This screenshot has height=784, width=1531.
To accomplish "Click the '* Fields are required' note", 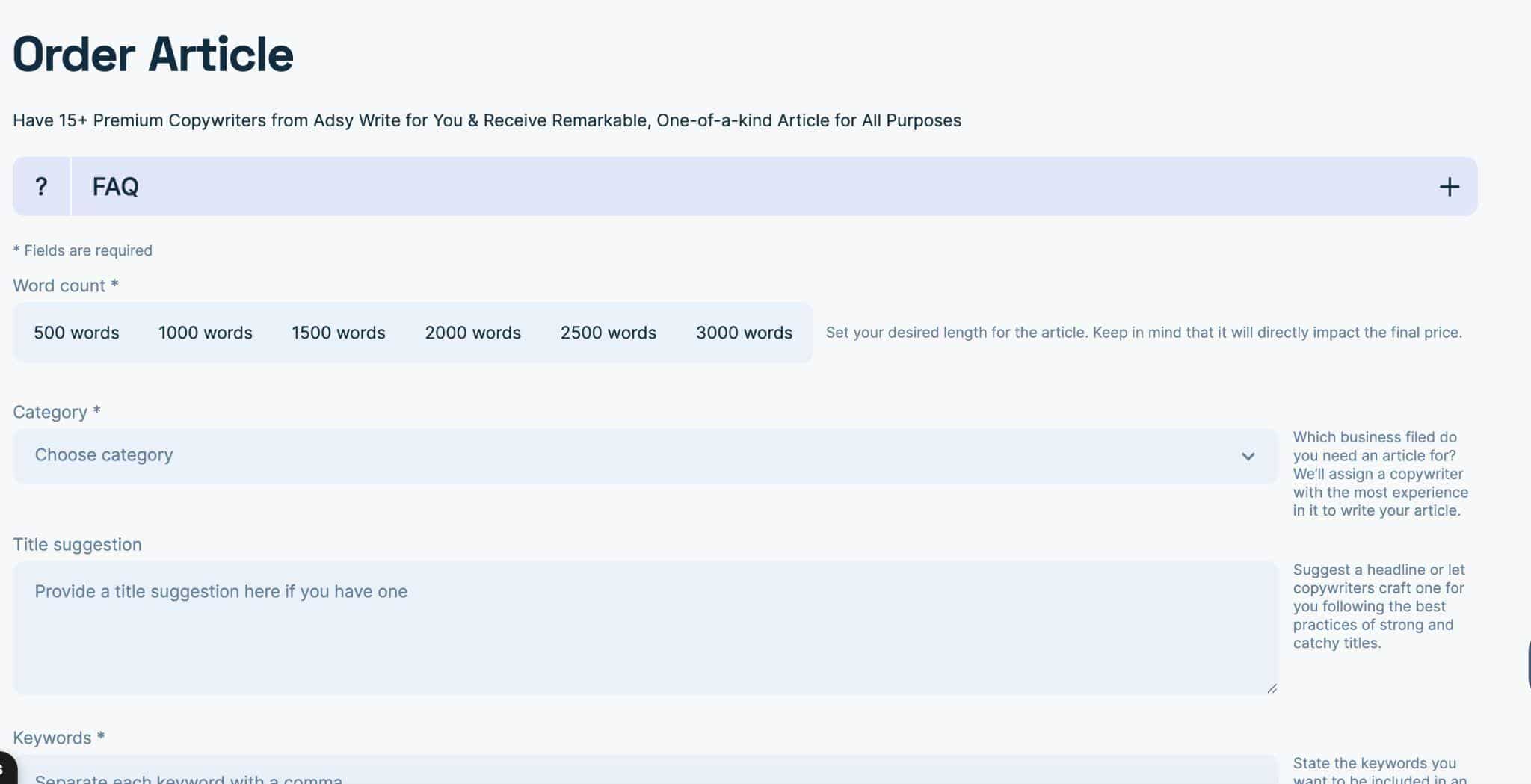I will click(x=82, y=250).
